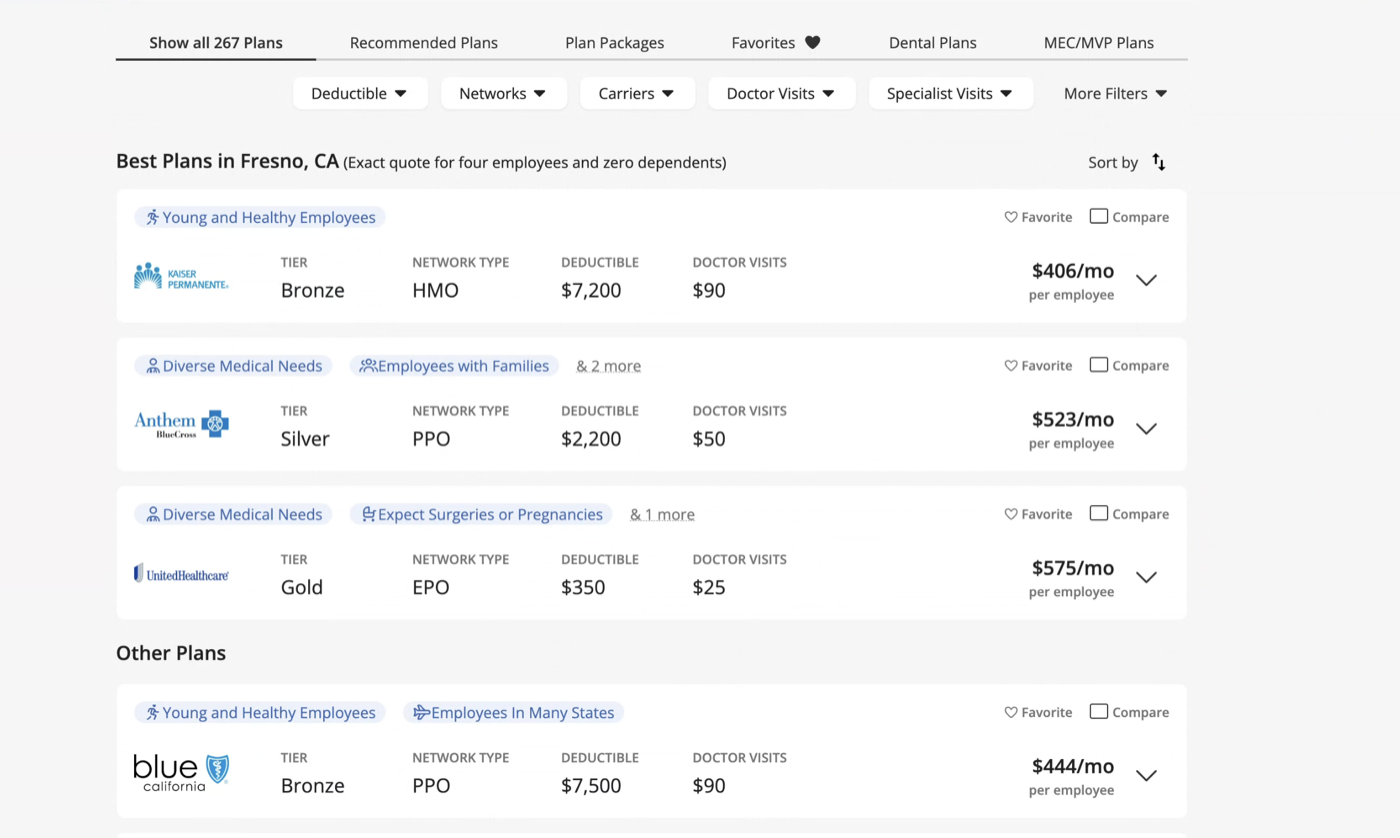Open the More Filters dropdown

point(1115,93)
